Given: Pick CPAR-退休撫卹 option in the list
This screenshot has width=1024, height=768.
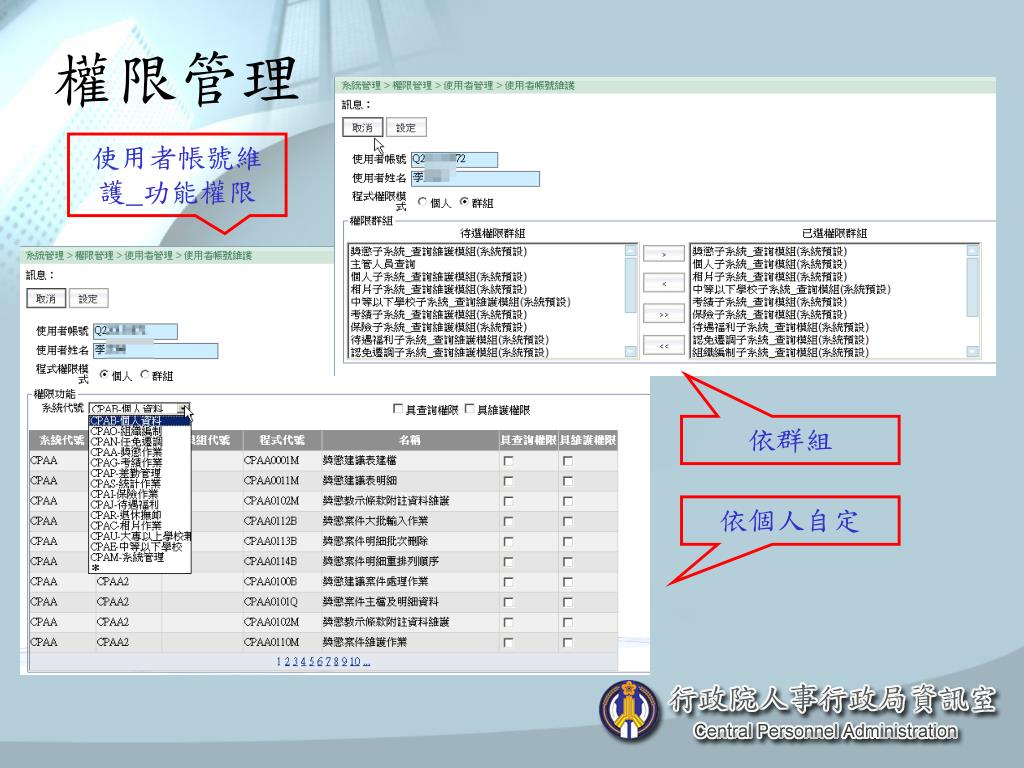Looking at the screenshot, I should pos(140,515).
